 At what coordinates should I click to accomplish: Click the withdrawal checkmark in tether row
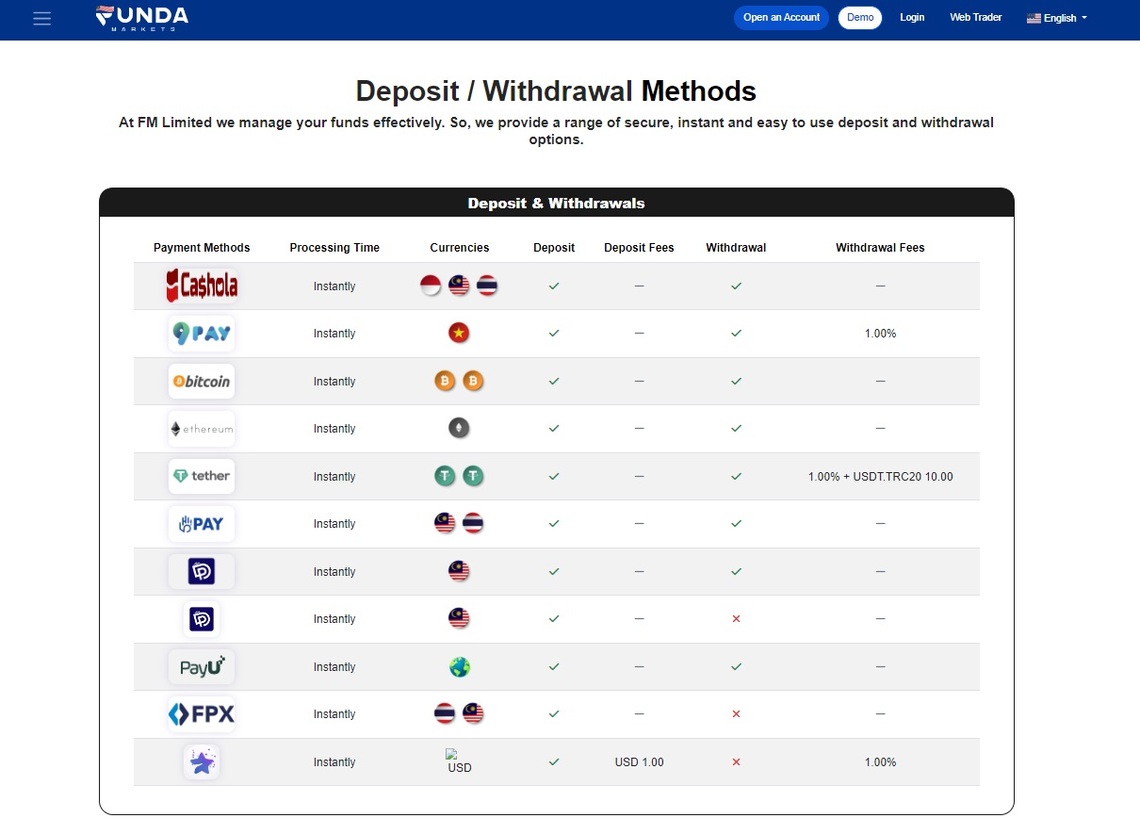pos(736,476)
